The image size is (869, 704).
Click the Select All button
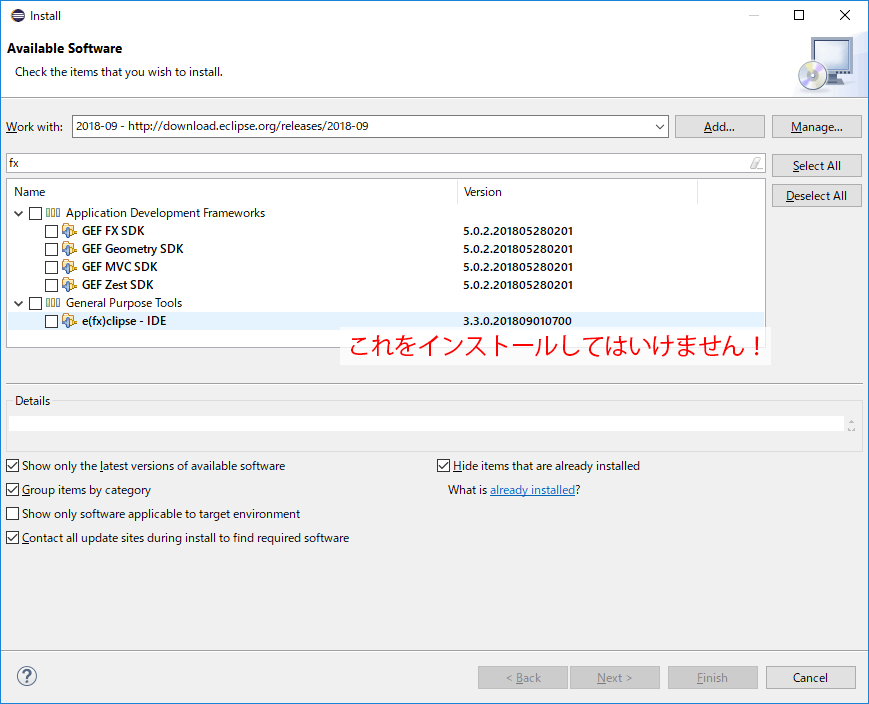pyautogui.click(x=816, y=166)
